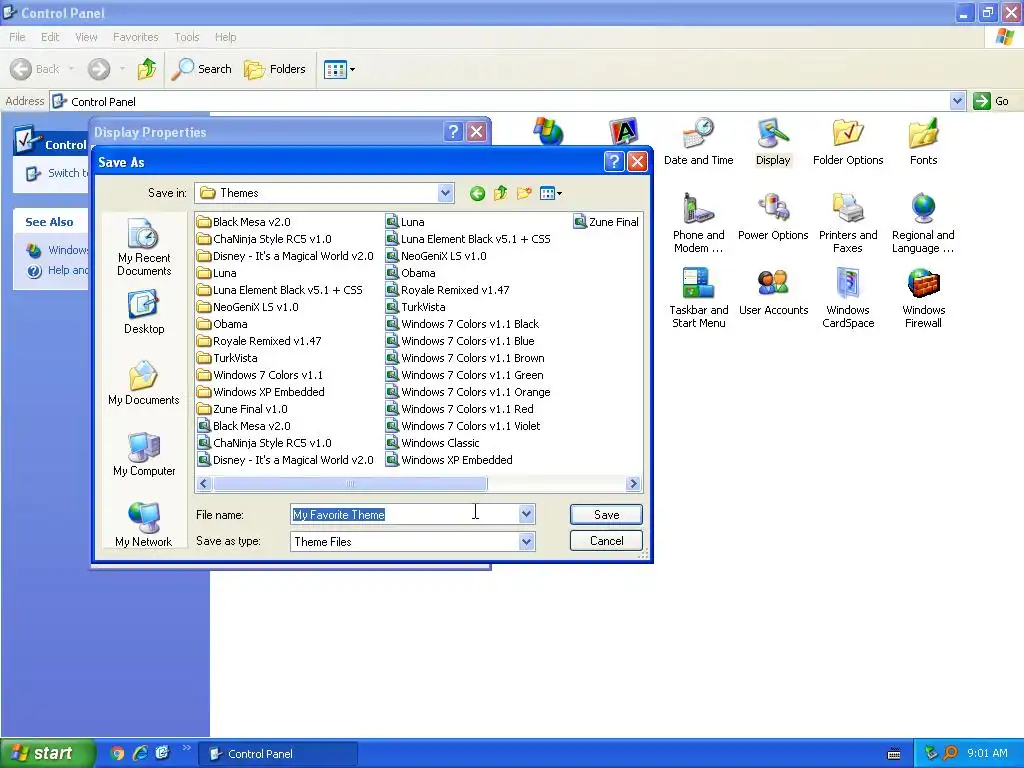
Task: Select My Computer in Save As sidebar
Action: [x=144, y=455]
